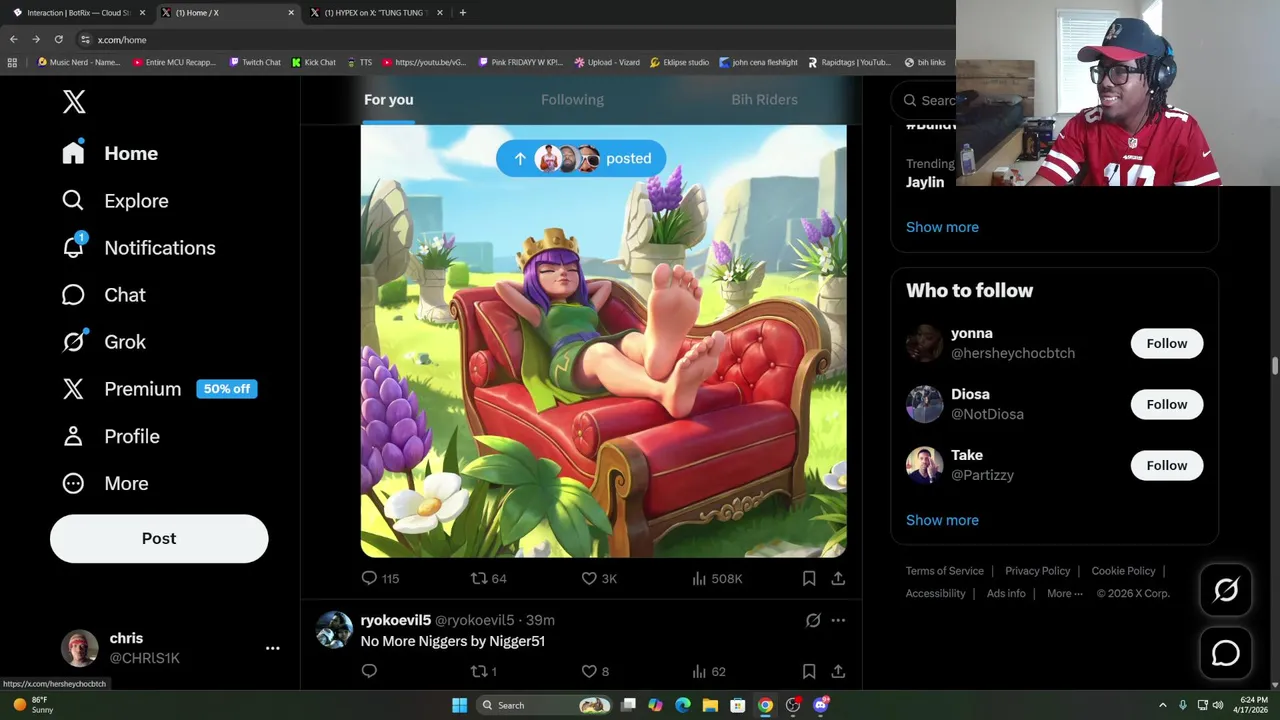
Task: Share the image post
Action: 838,578
